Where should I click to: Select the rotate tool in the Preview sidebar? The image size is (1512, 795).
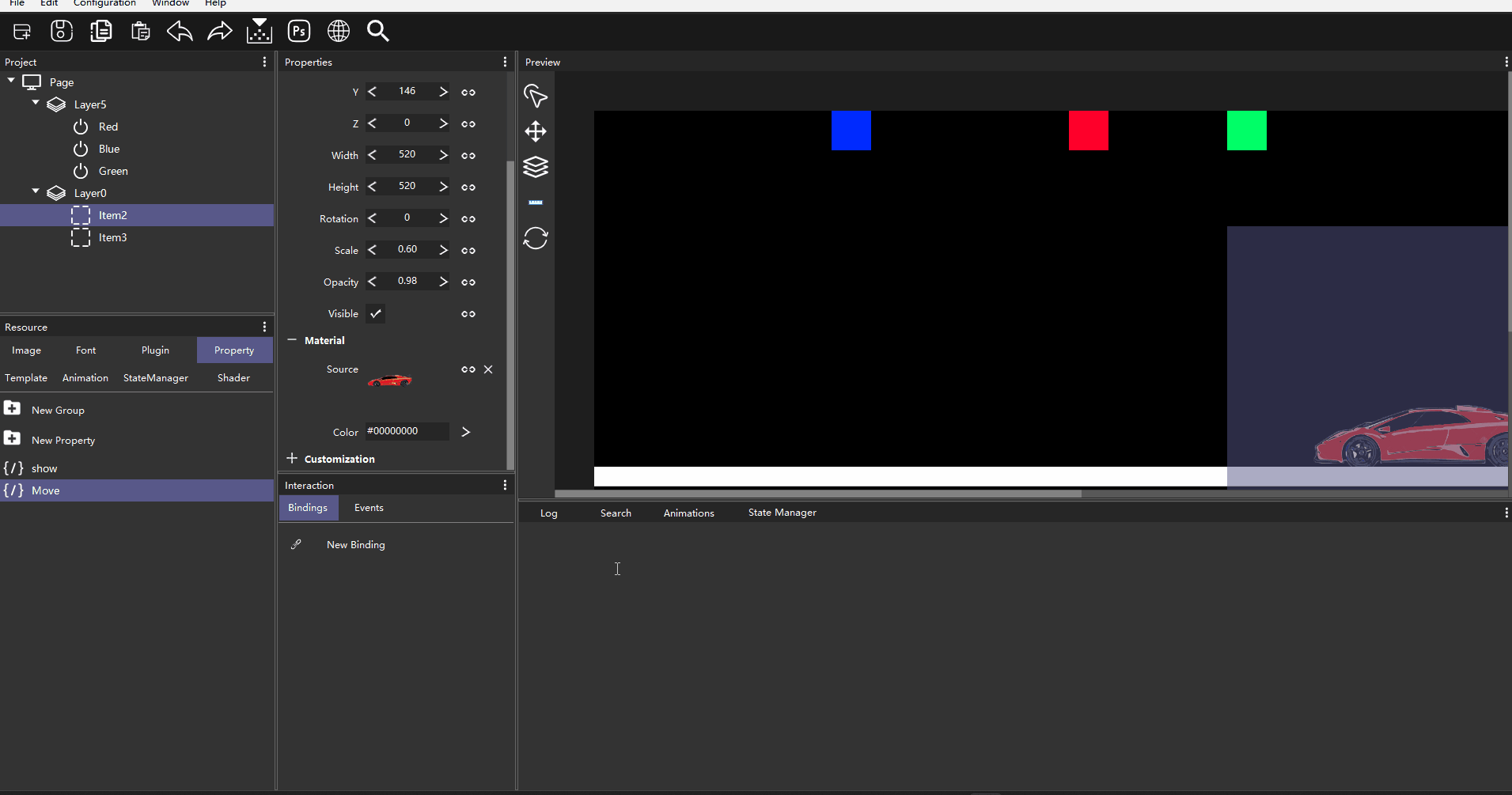(536, 238)
